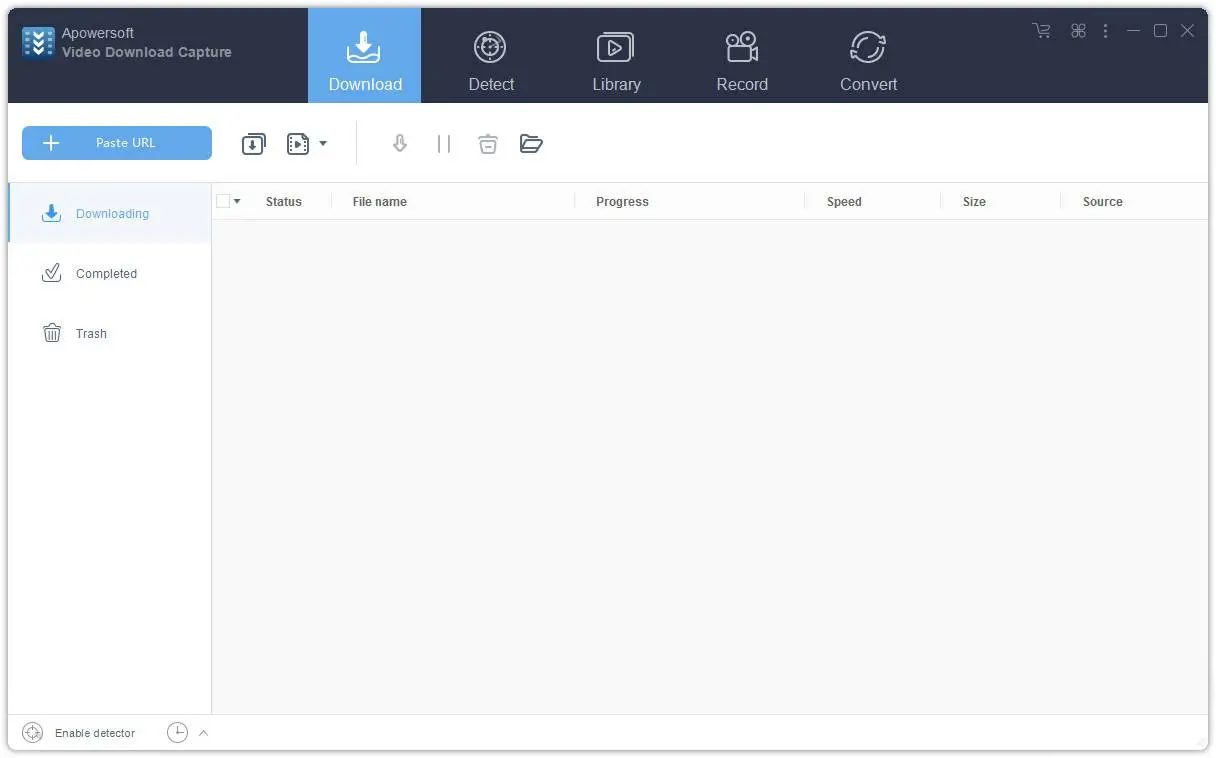Pause downloads with the pause icon

(x=444, y=143)
